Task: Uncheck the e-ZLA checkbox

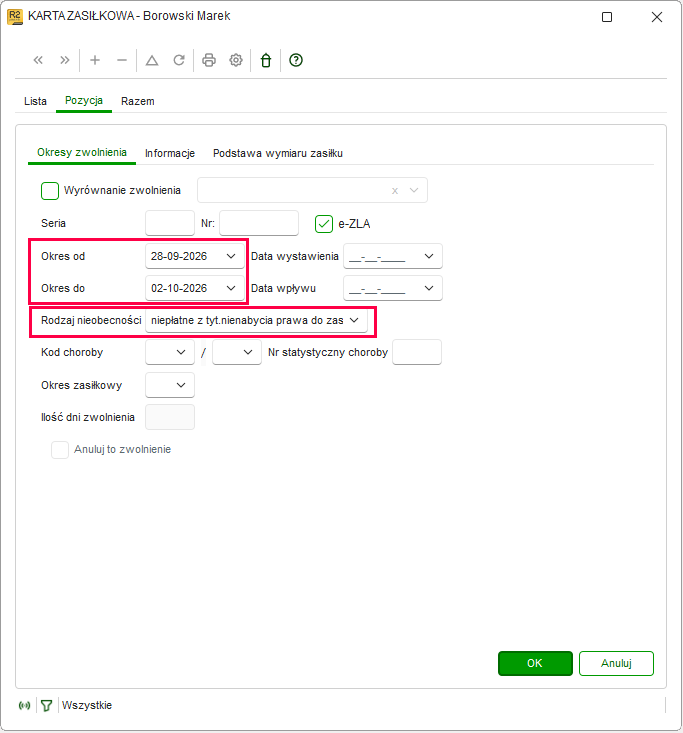Action: [324, 224]
